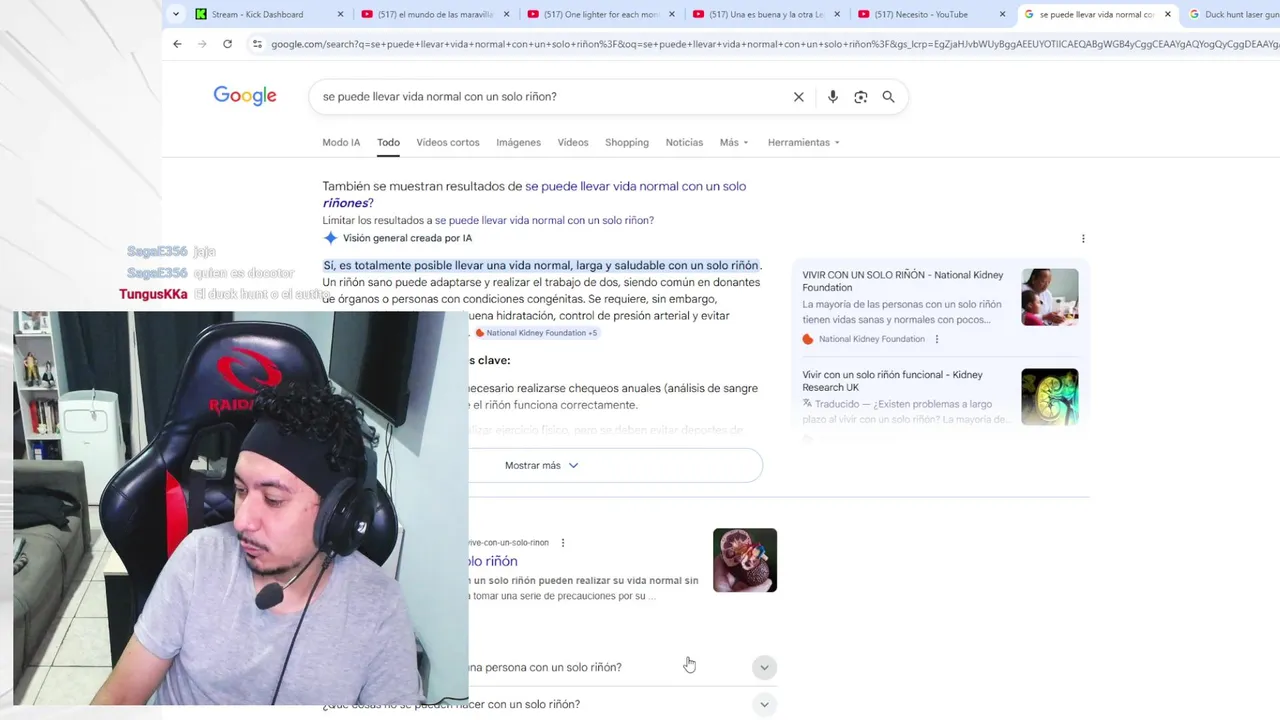Select the highlighted AI answer sentence
The height and width of the screenshot is (720, 1280).
(541, 265)
